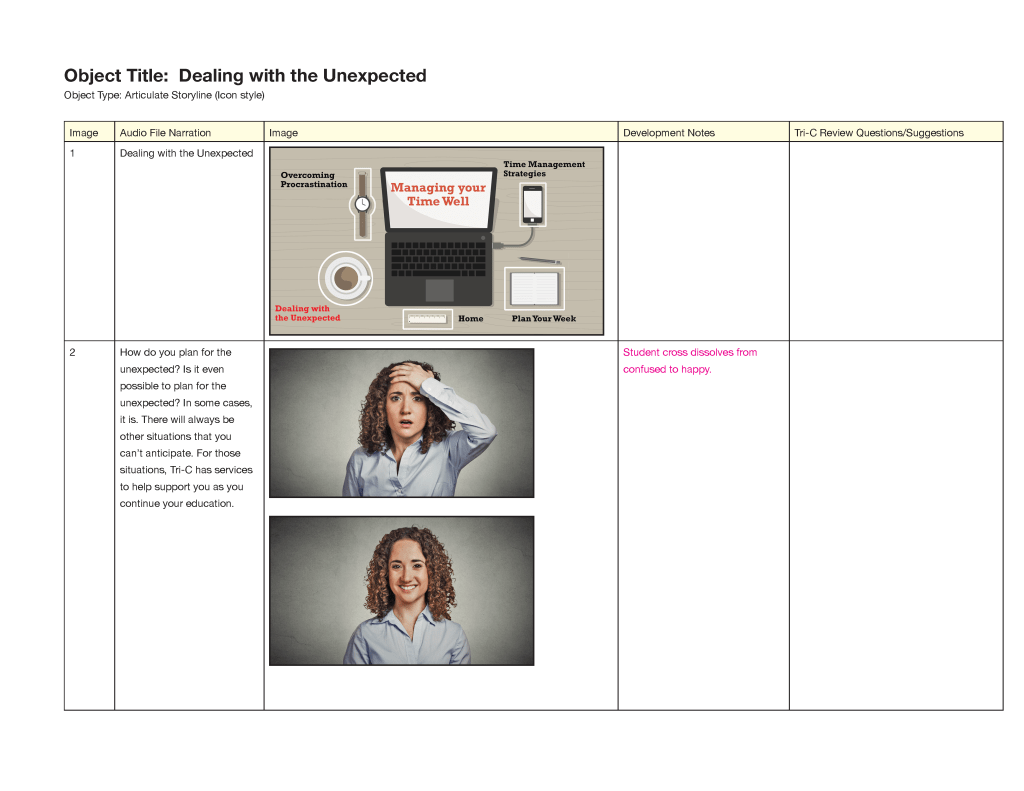Image resolution: width=1024 pixels, height=791 pixels.
Task: Click the Development Notes column header
Action: click(668, 133)
